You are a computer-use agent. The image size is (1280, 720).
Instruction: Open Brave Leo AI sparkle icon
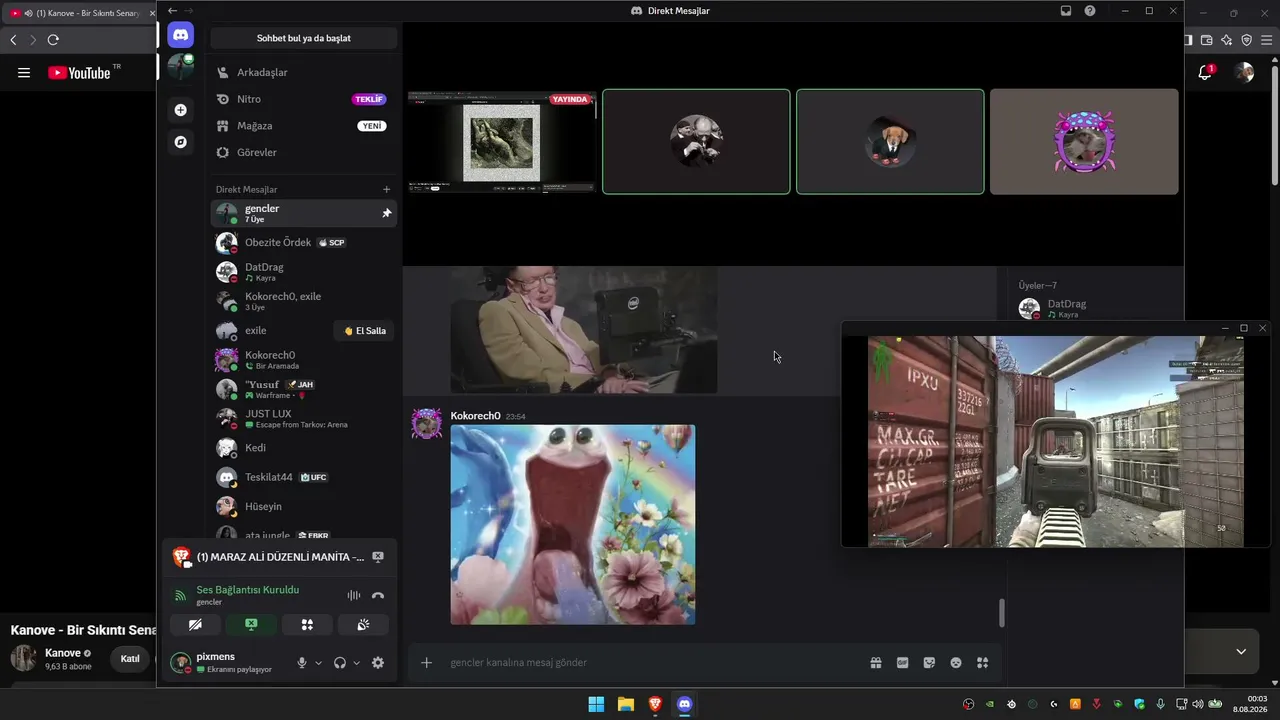1227,40
